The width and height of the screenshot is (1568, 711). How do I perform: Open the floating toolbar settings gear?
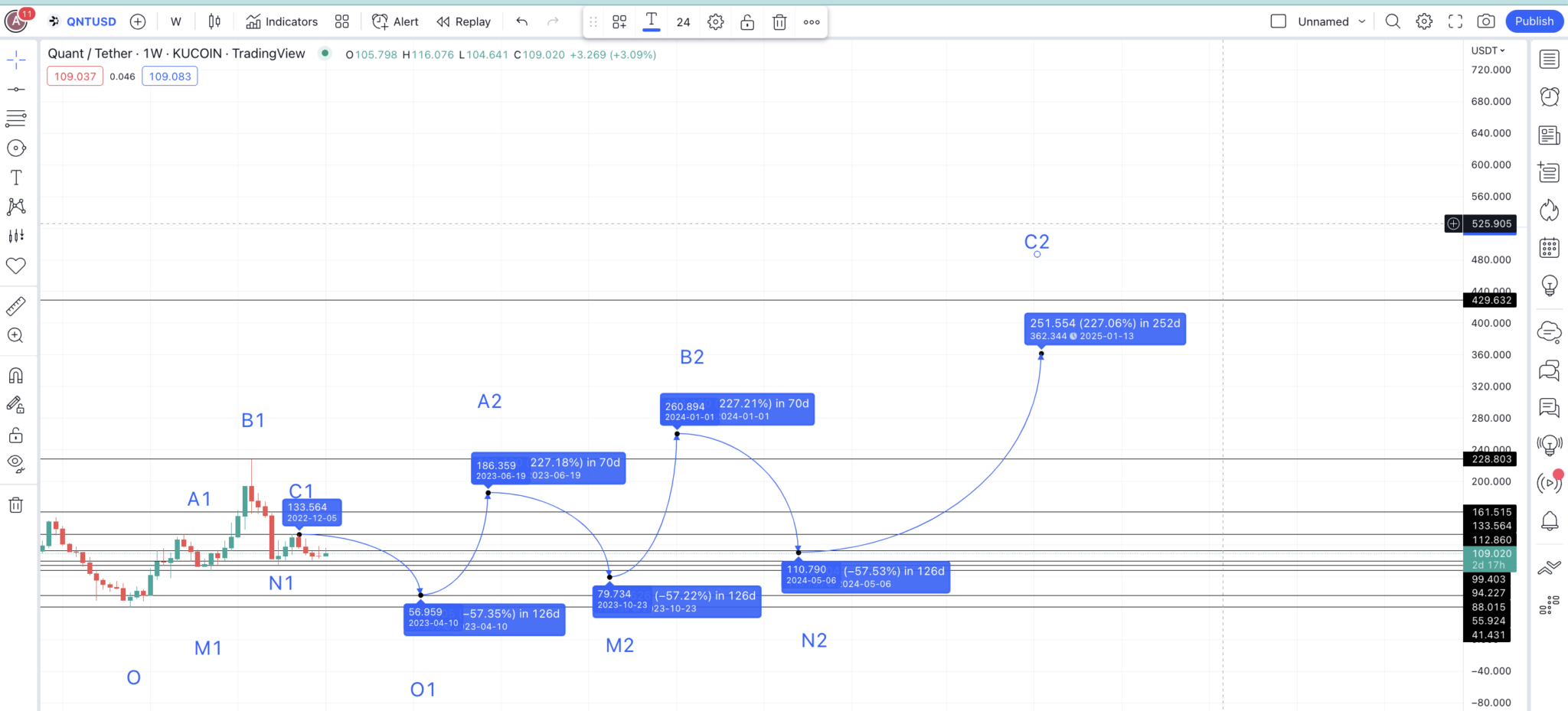point(715,22)
